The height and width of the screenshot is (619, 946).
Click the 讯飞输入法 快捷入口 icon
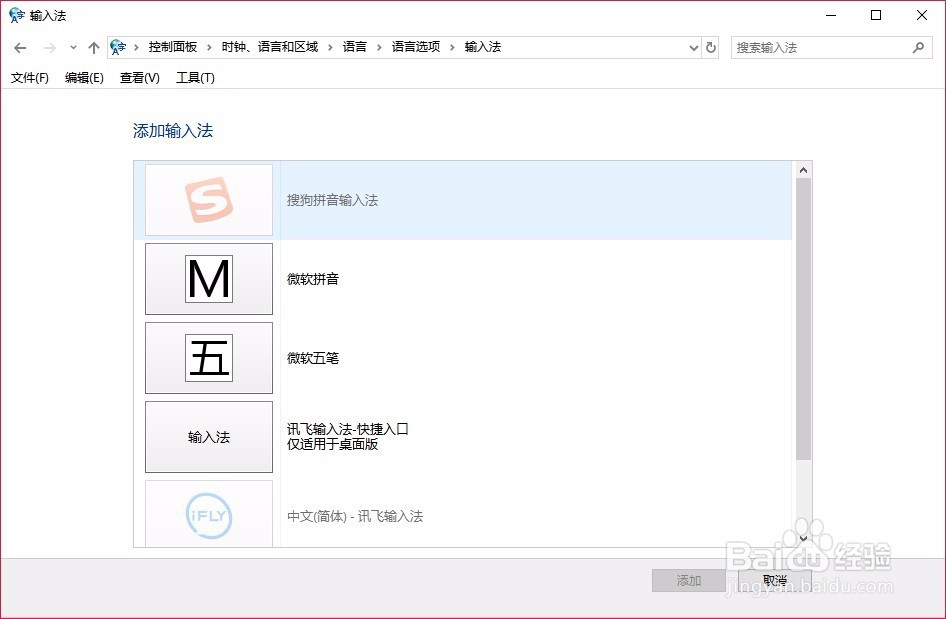pyautogui.click(x=208, y=437)
